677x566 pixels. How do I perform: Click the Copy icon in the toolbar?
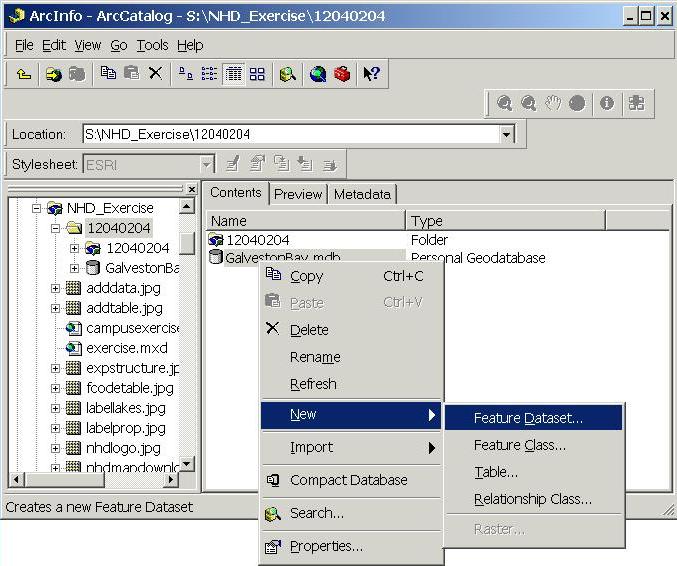[109, 74]
